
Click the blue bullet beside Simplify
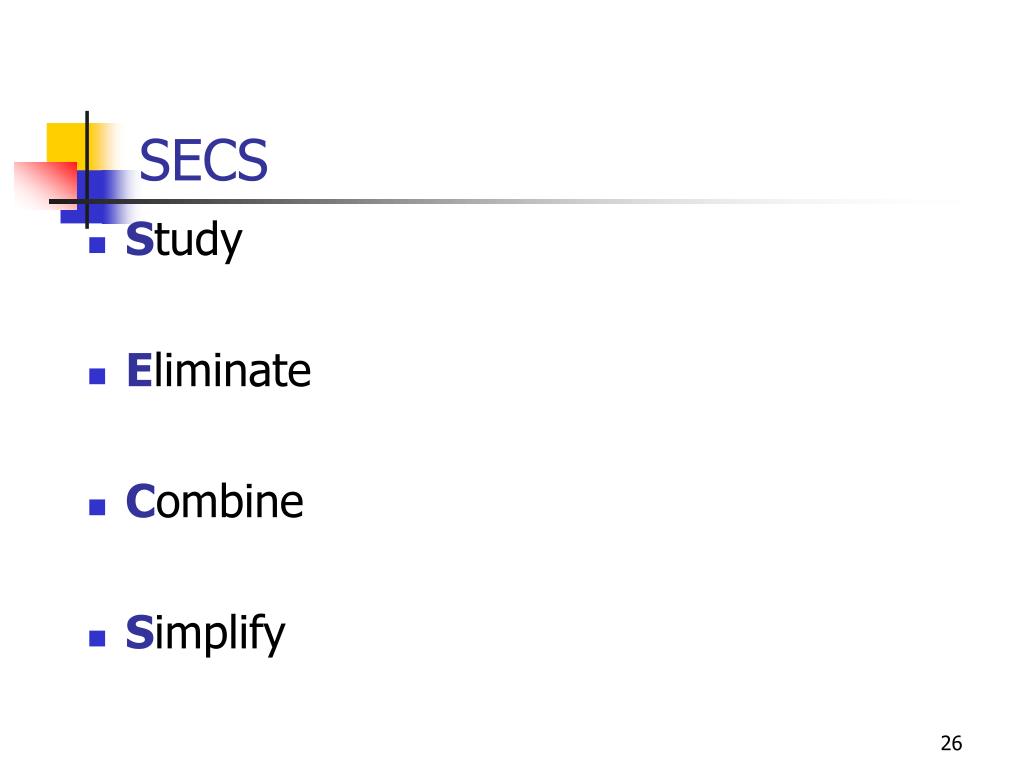97,638
